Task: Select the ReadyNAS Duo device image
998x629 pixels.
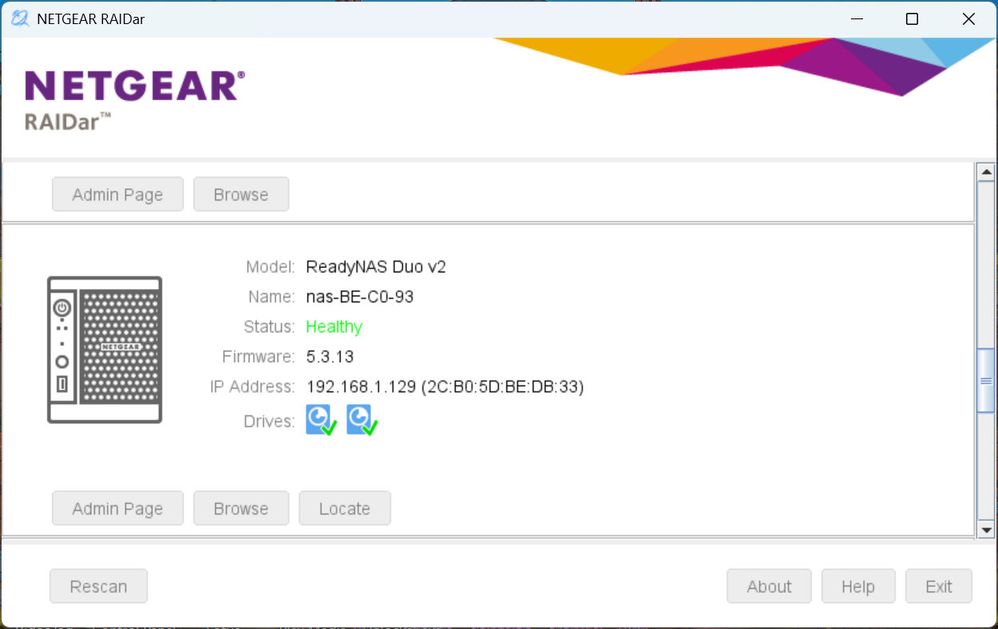Action: [x=105, y=350]
